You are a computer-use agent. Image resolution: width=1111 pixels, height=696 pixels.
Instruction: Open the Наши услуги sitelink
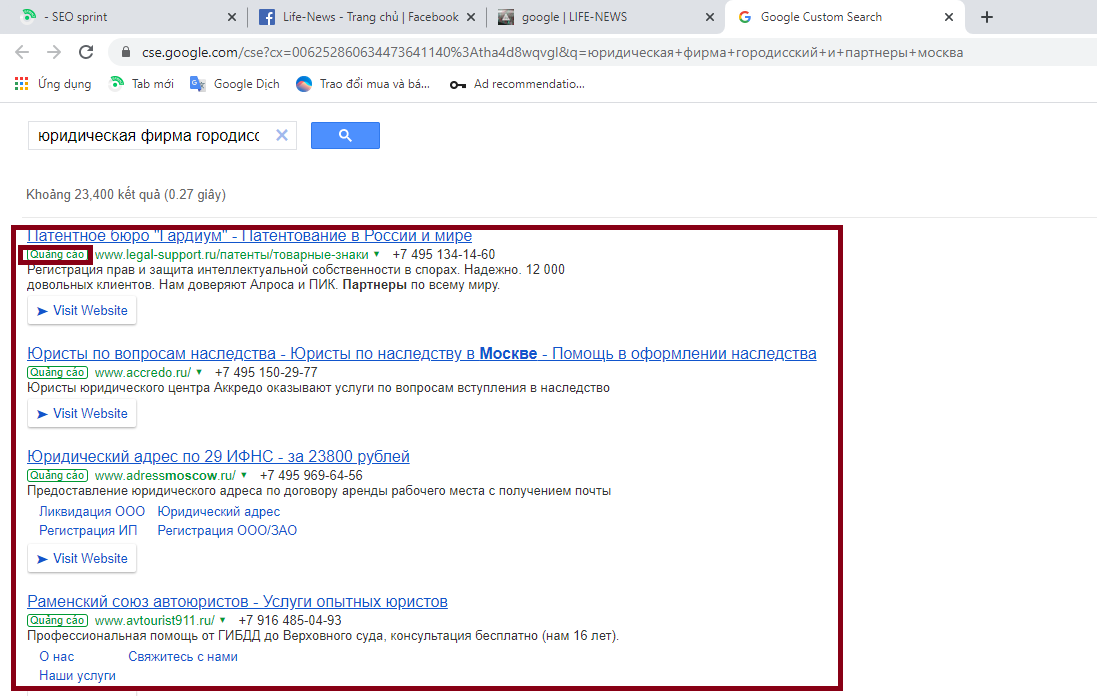coord(77,675)
